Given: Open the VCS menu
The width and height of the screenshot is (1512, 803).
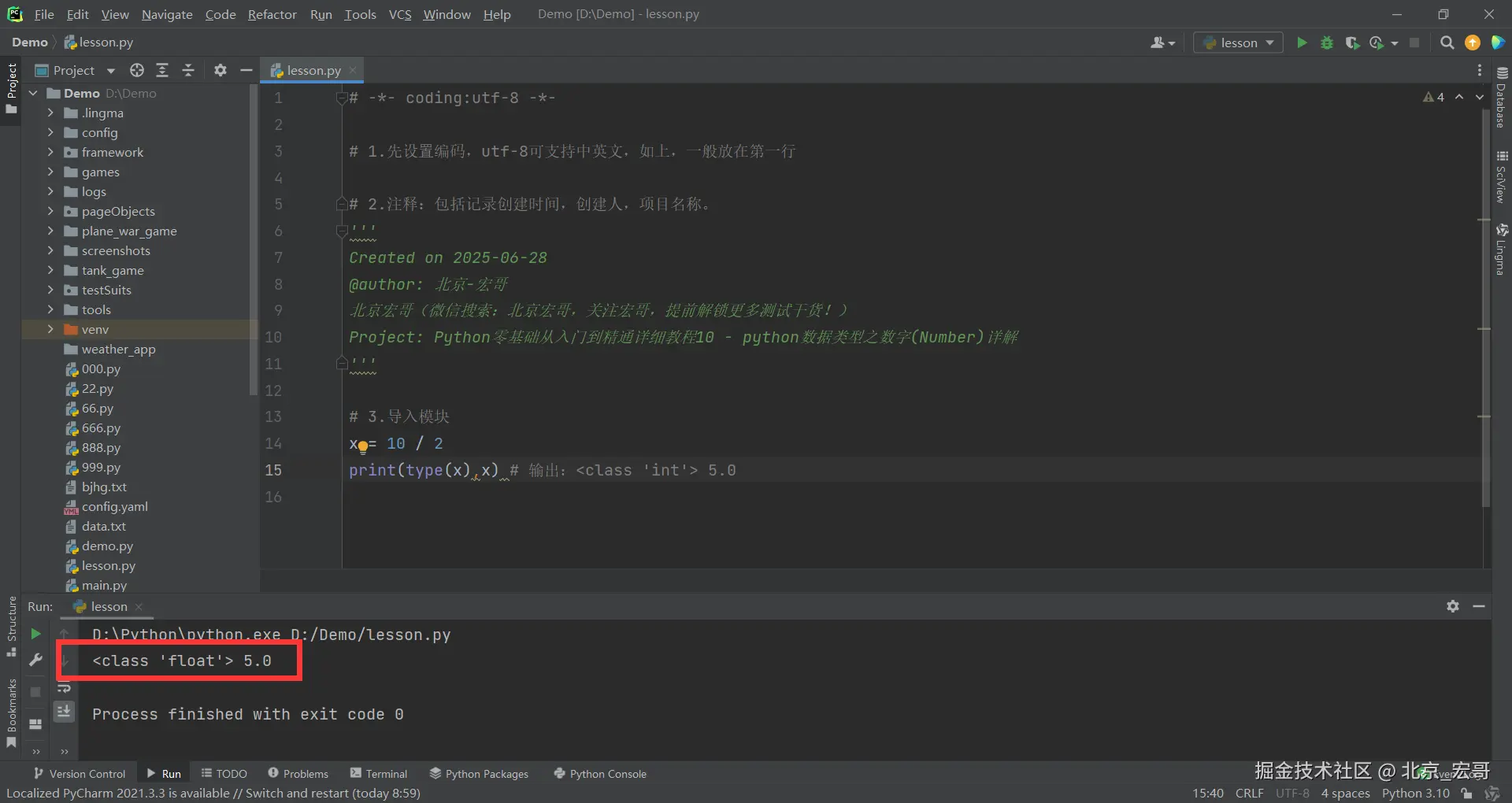Looking at the screenshot, I should coord(400,14).
